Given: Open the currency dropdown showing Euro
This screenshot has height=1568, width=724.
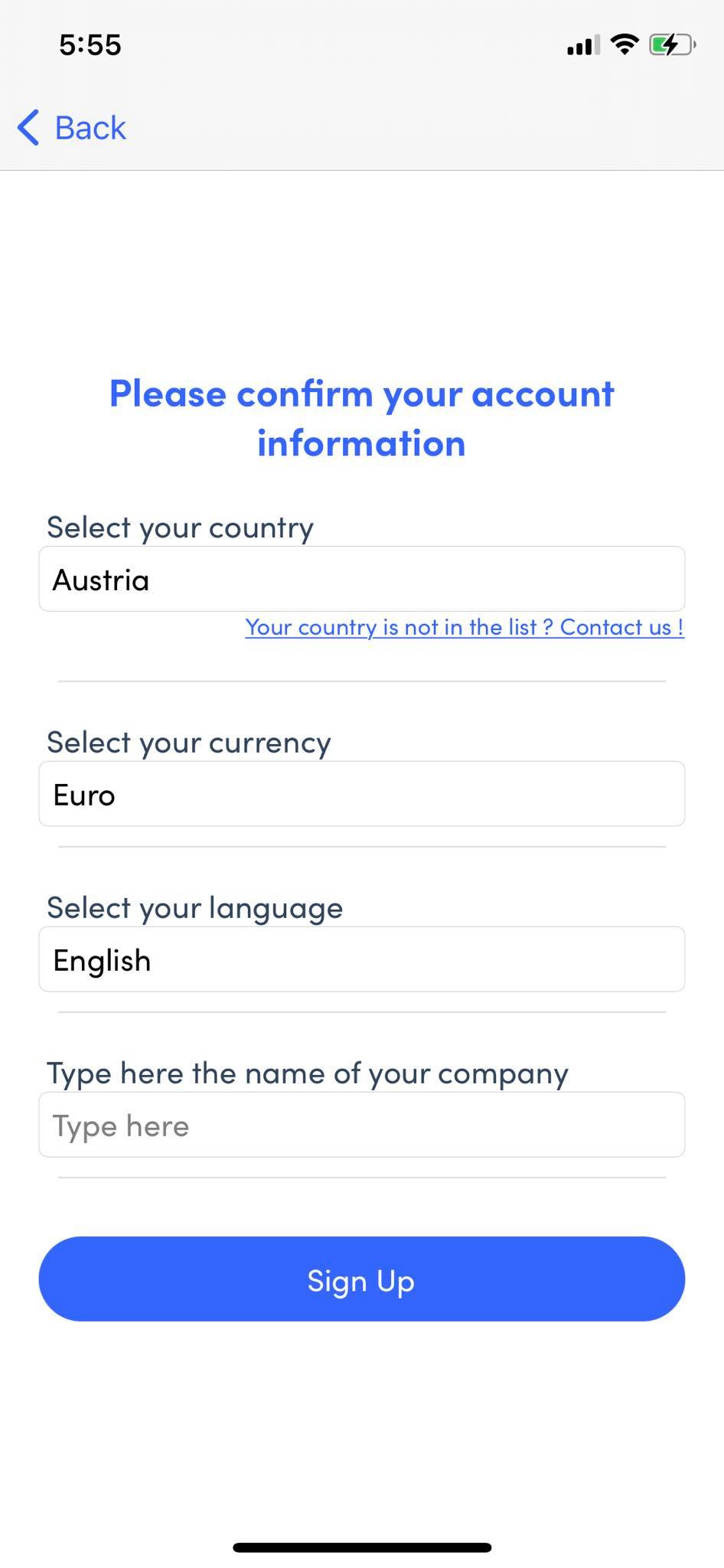Looking at the screenshot, I should (361, 794).
